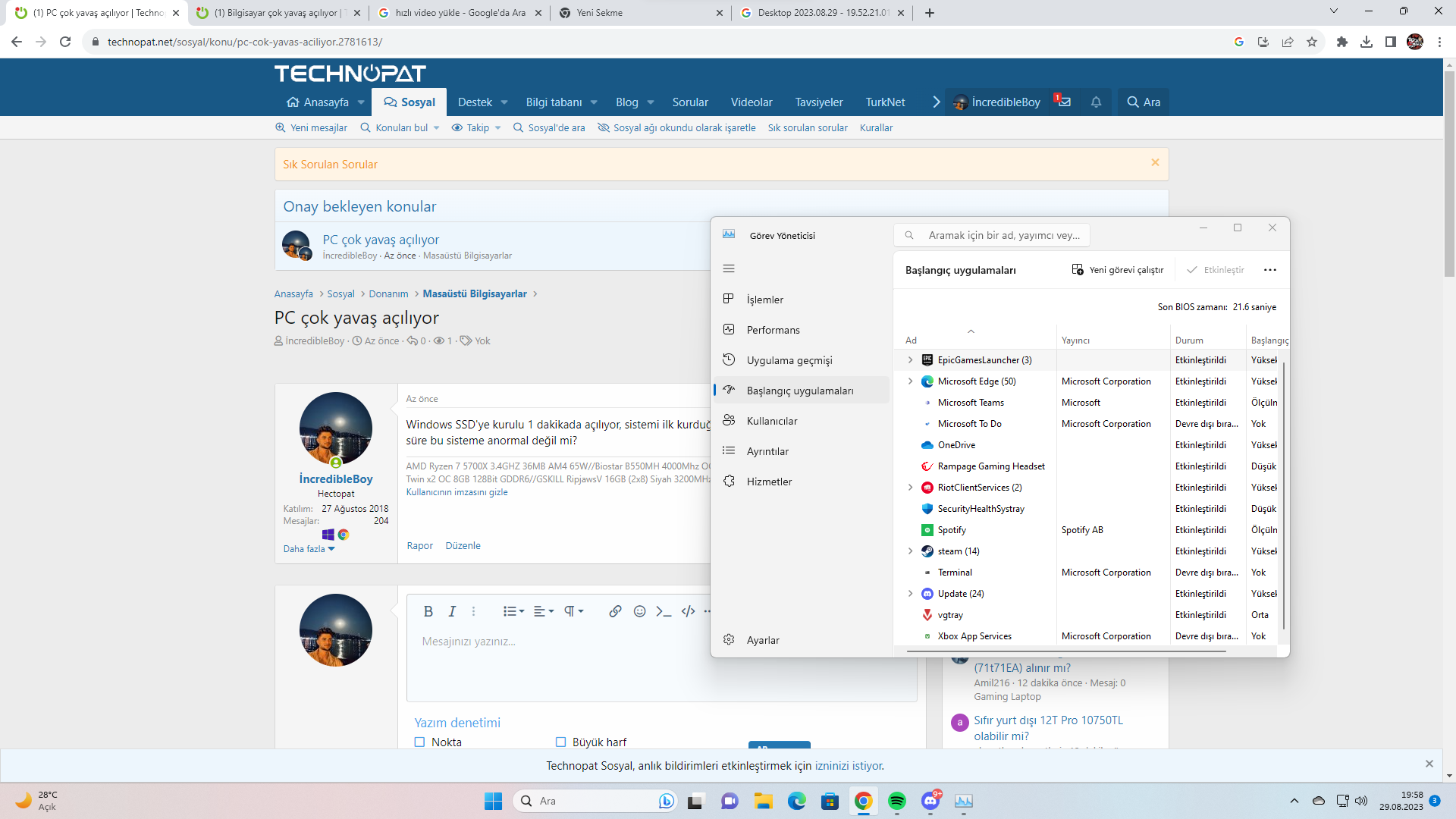Expand the steam (14) startup group
The height and width of the screenshot is (819, 1456).
[910, 551]
